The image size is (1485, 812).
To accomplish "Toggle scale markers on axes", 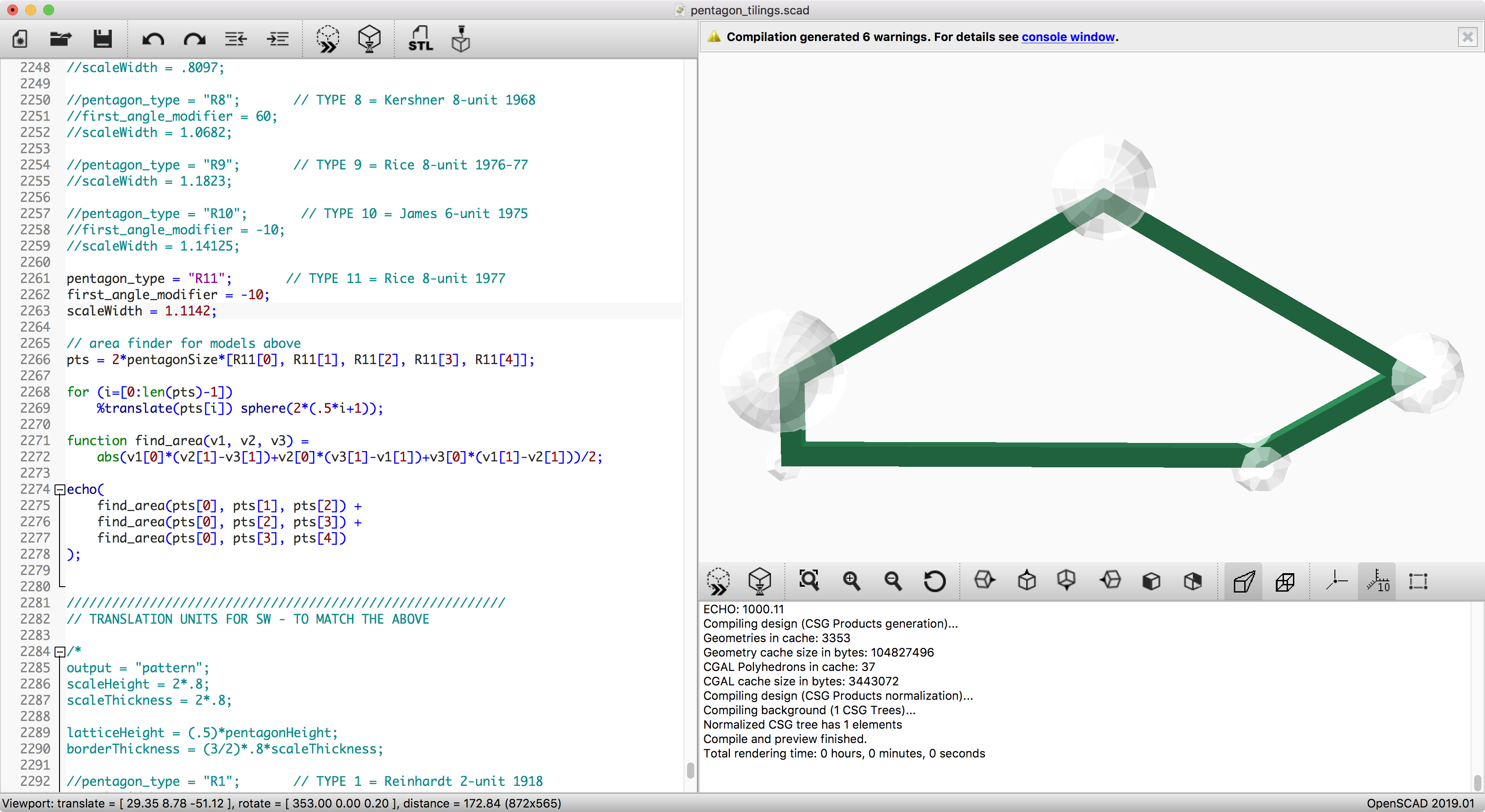I will (x=1377, y=581).
